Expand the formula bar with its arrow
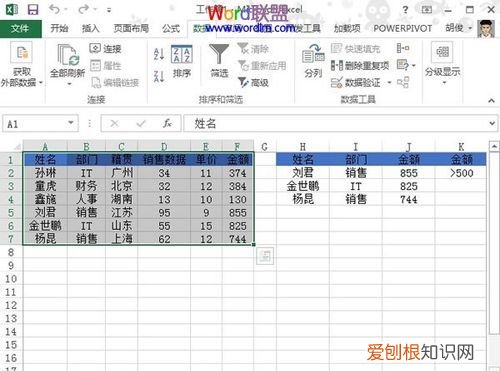This screenshot has height=371, width=500. coord(492,124)
